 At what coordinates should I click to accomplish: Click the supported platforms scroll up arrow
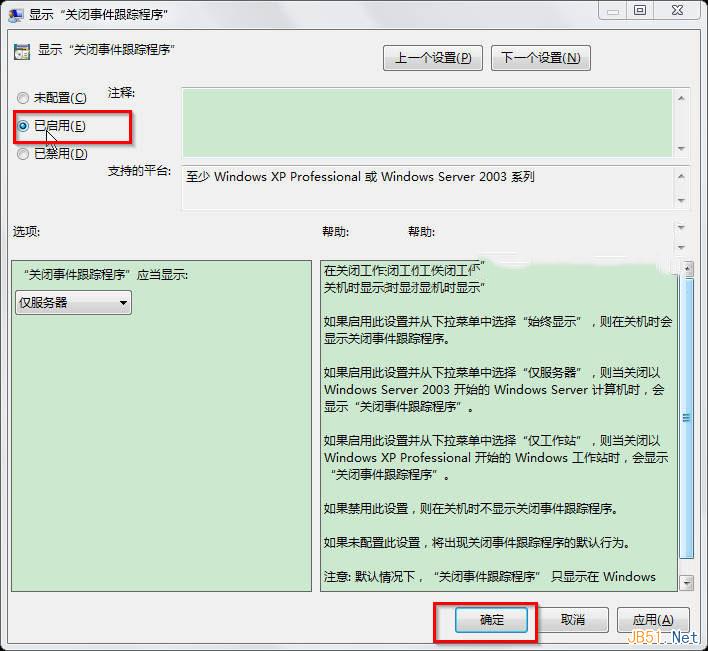682,174
